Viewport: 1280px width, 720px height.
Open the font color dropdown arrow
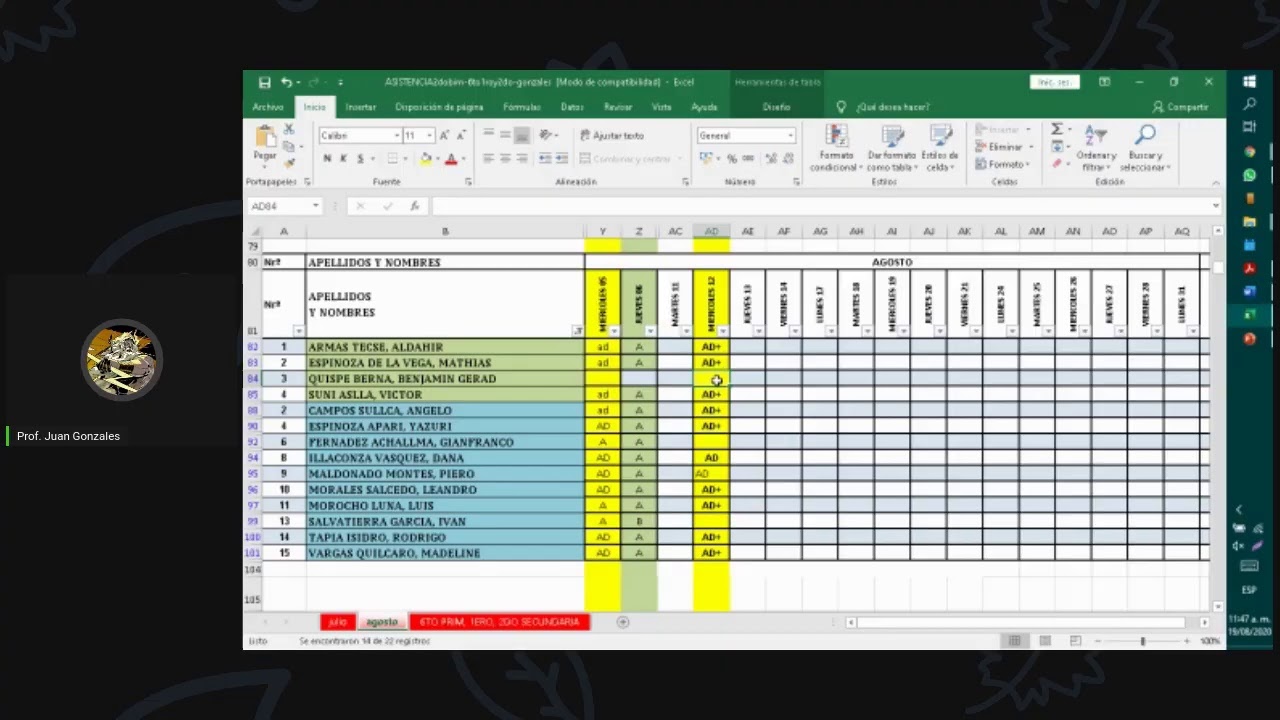[463, 159]
